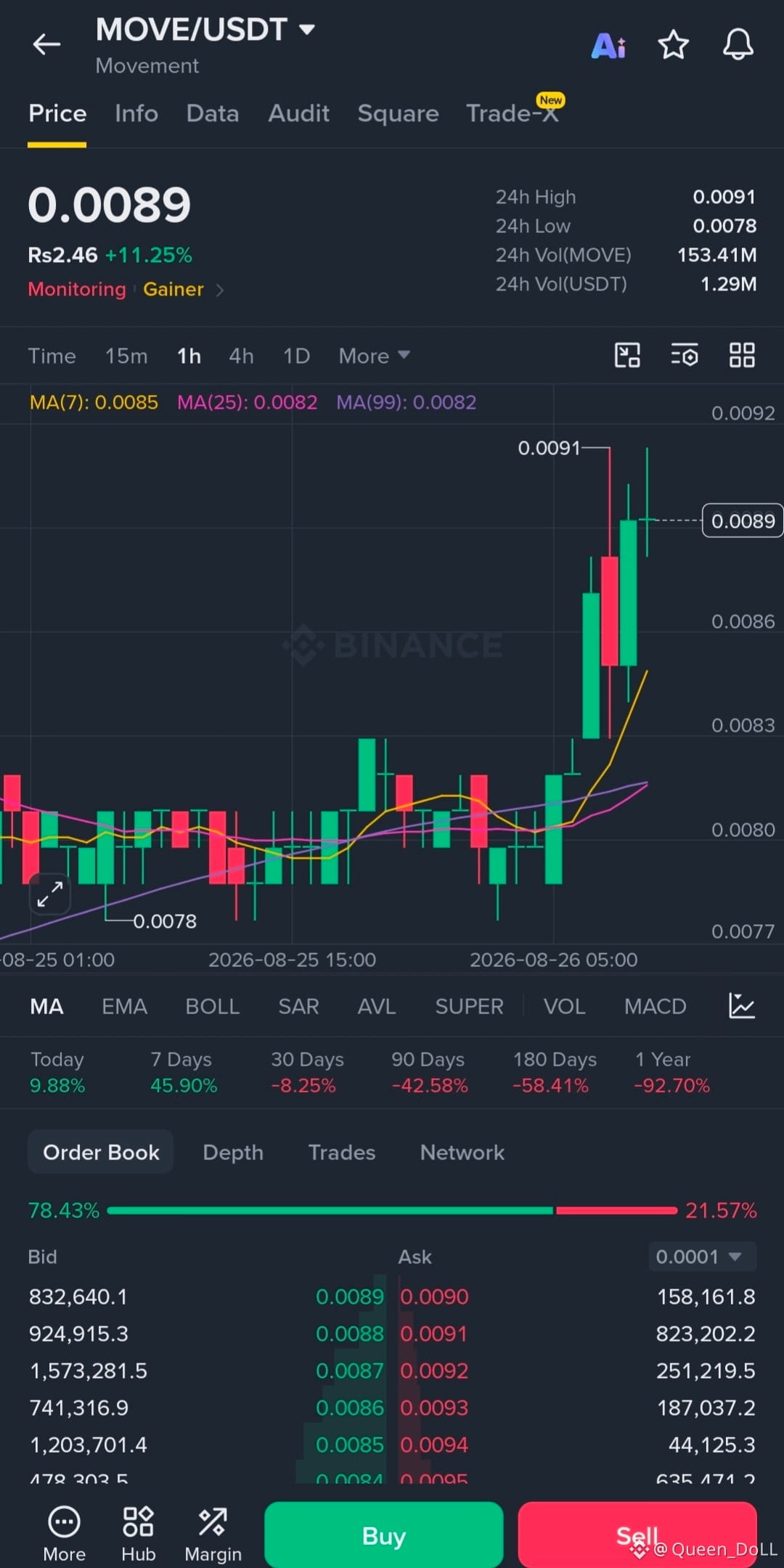Select the 15m interval
Image resolution: width=784 pixels, height=1568 pixels.
click(x=126, y=356)
